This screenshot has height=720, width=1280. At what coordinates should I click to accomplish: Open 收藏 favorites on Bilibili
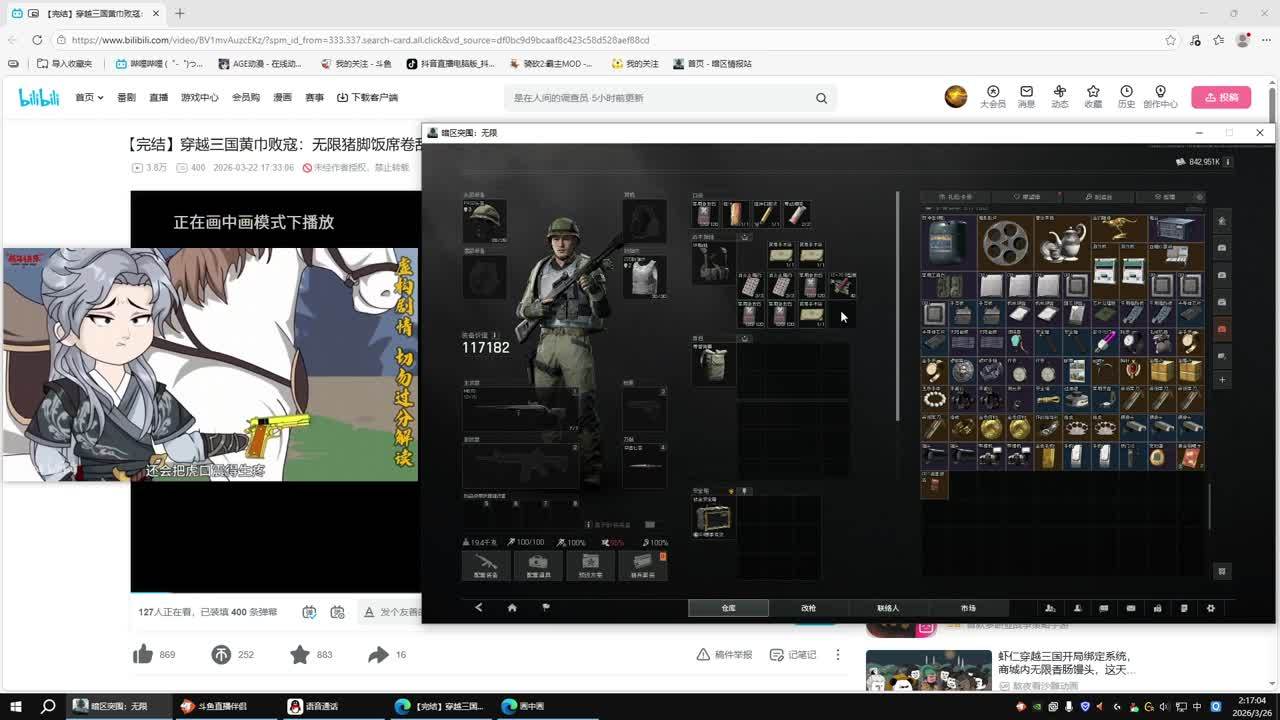coord(1093,96)
